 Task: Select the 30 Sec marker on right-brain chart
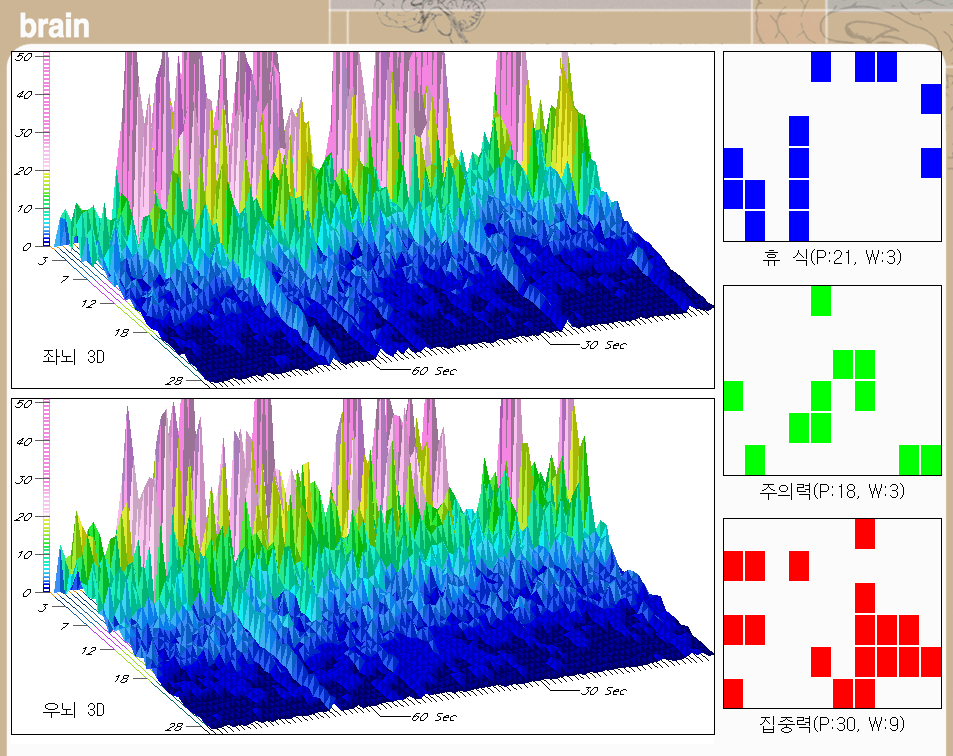(605, 691)
